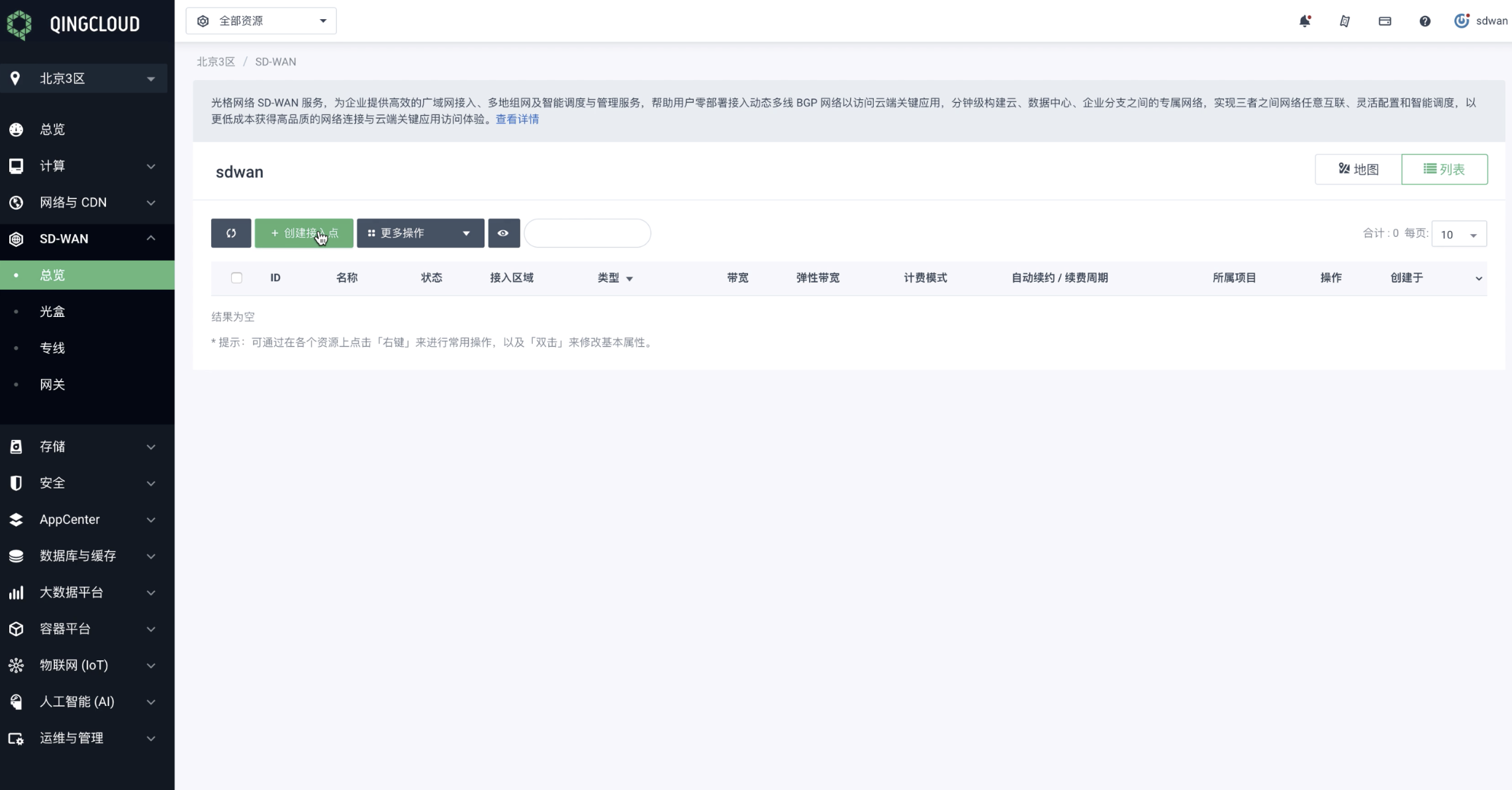Click the 状态 column header
The image size is (1512, 790).
pos(432,278)
